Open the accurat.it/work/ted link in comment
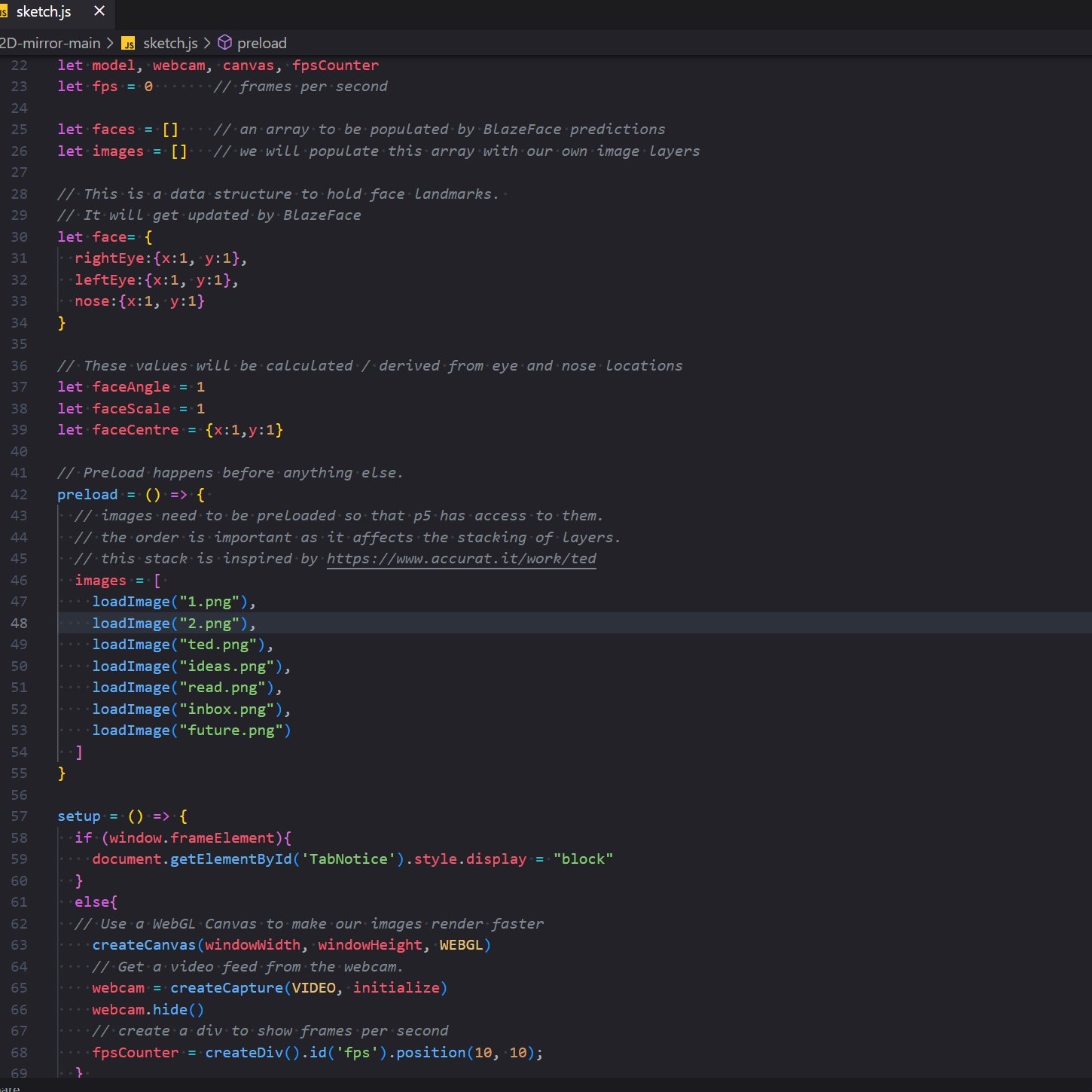 click(461, 559)
